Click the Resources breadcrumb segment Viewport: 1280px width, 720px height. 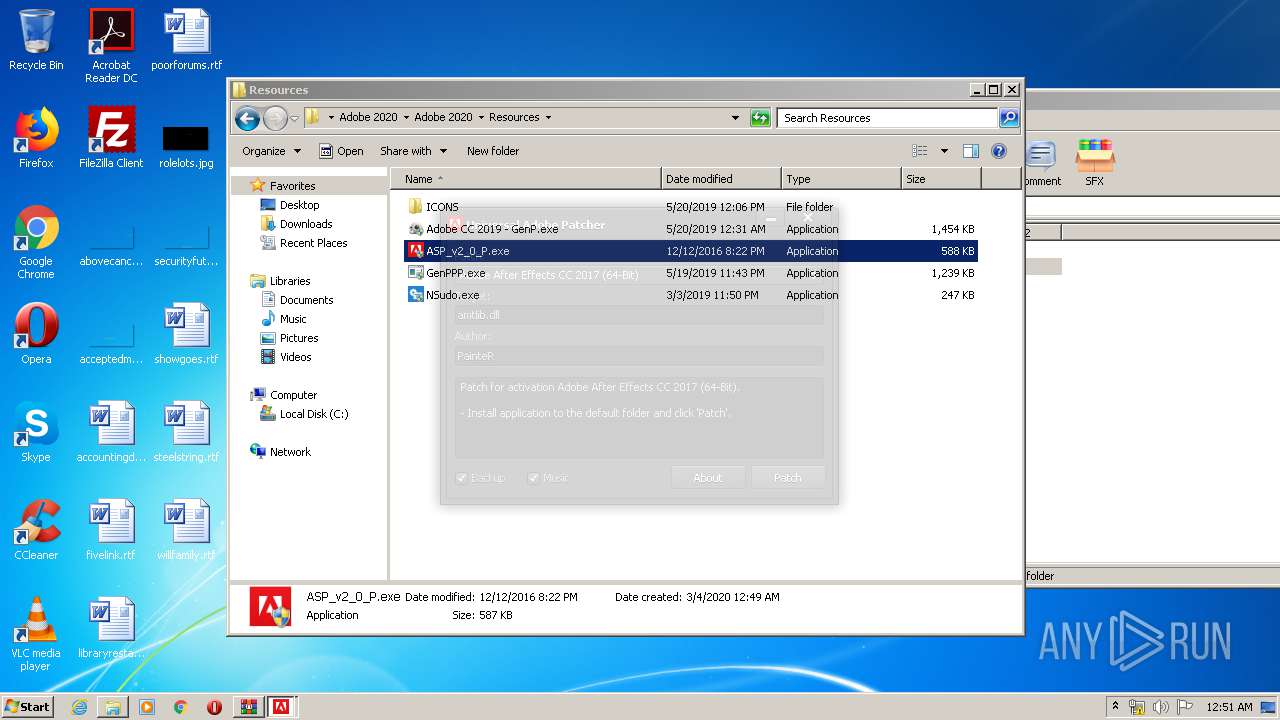[514, 117]
